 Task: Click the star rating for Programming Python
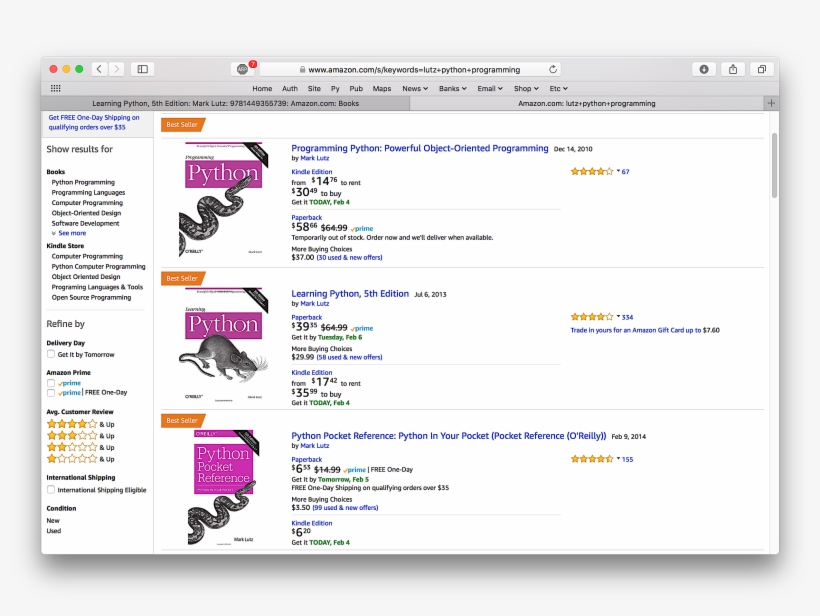[591, 172]
